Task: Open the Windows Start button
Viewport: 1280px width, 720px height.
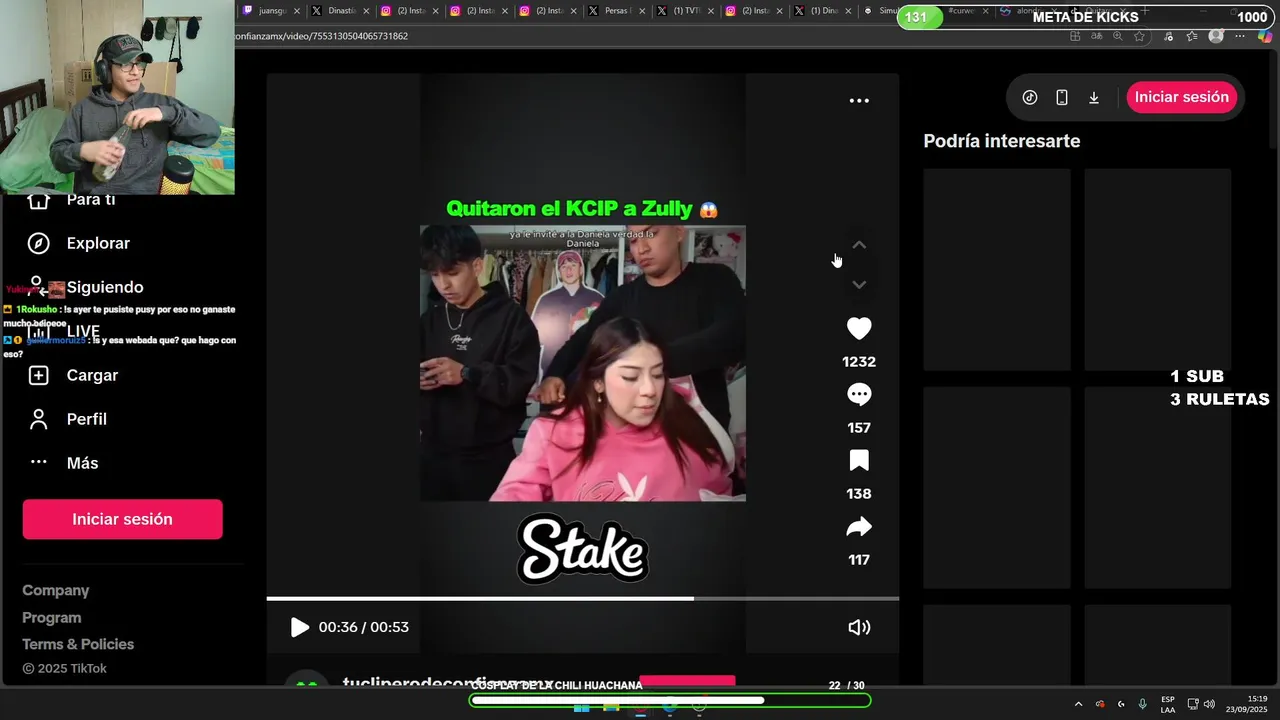Action: [581, 707]
